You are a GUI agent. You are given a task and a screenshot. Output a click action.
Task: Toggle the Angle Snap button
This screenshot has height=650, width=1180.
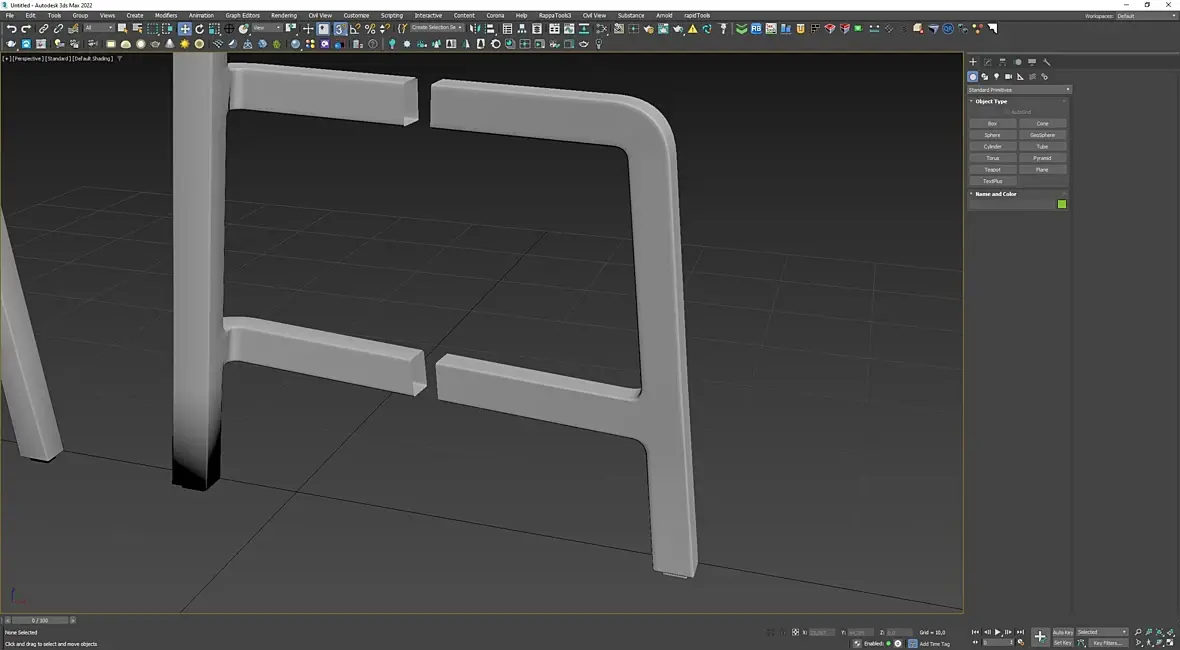tap(355, 29)
